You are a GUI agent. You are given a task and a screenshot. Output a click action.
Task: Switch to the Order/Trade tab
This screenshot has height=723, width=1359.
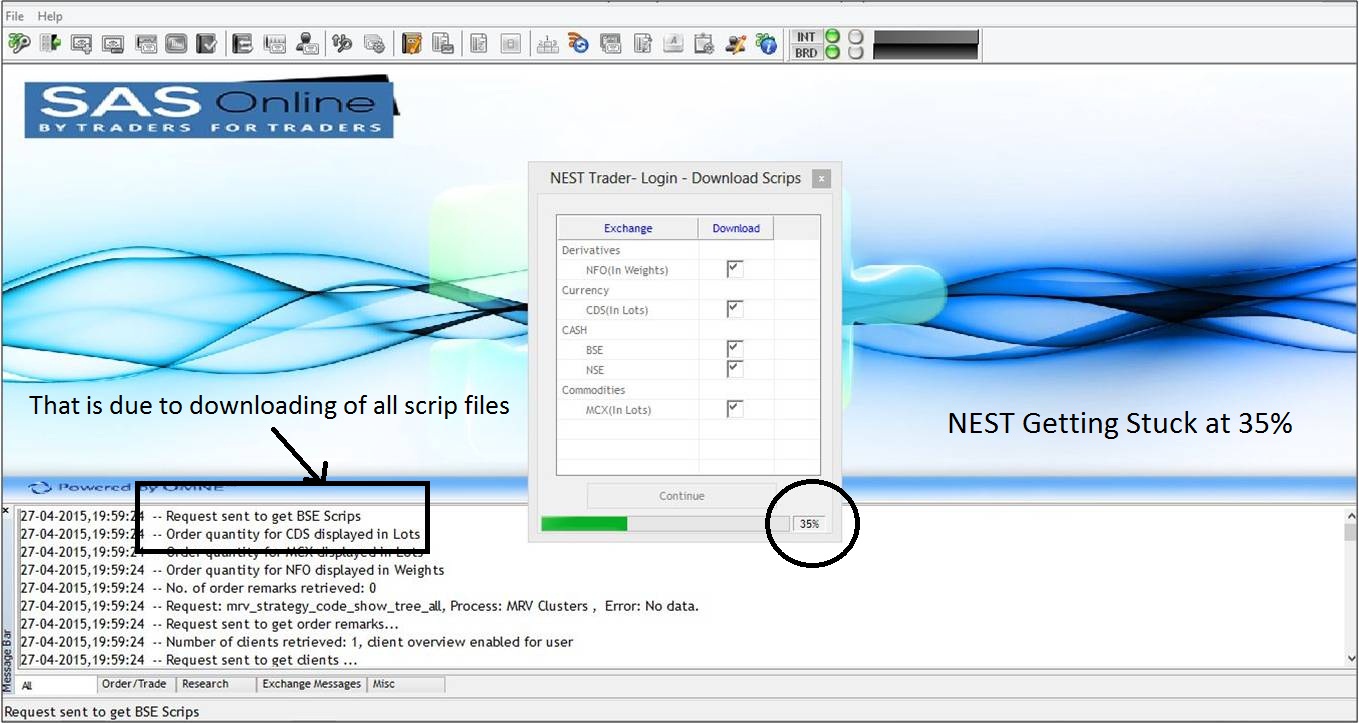click(x=136, y=684)
